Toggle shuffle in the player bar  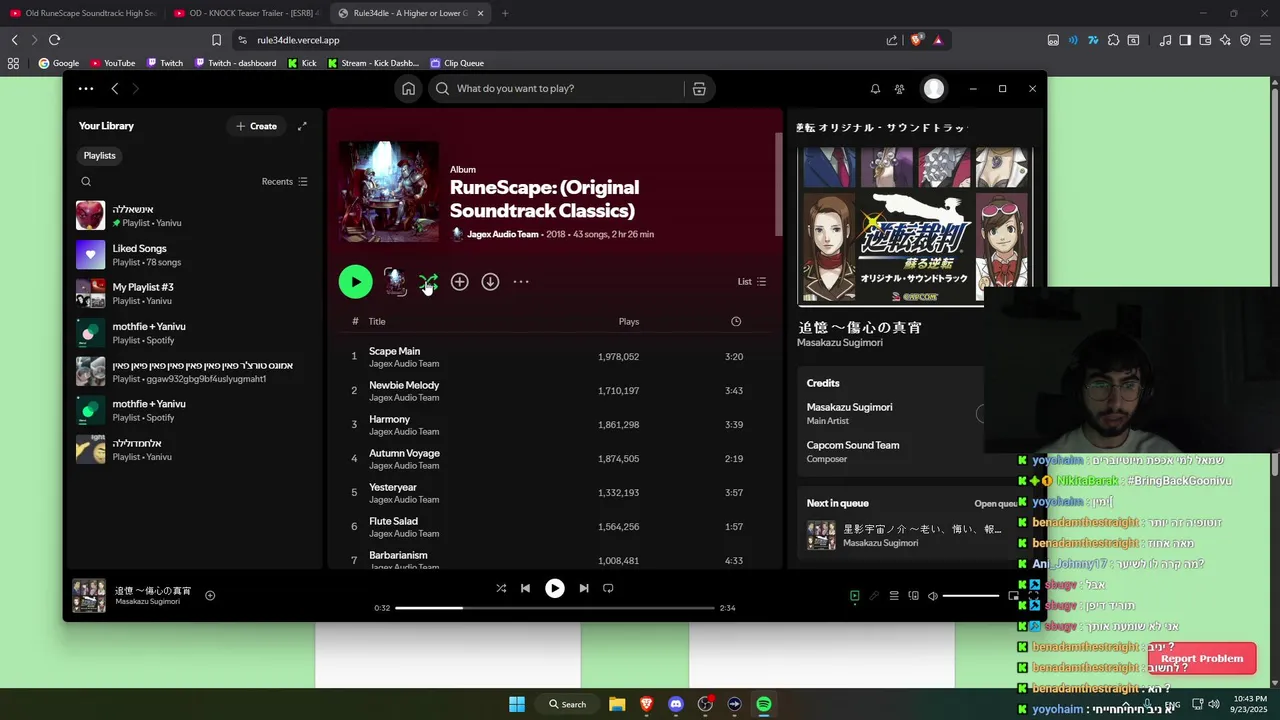click(x=501, y=588)
